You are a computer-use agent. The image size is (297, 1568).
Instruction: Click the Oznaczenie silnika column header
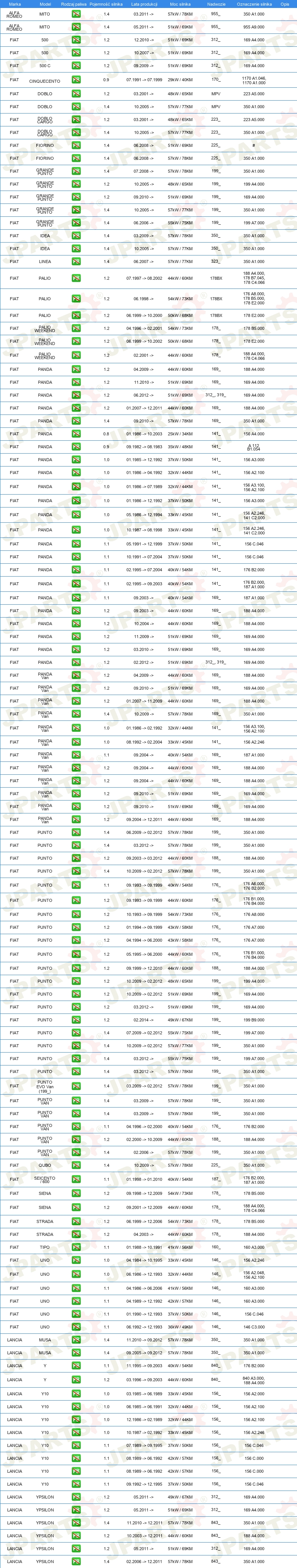[254, 4]
